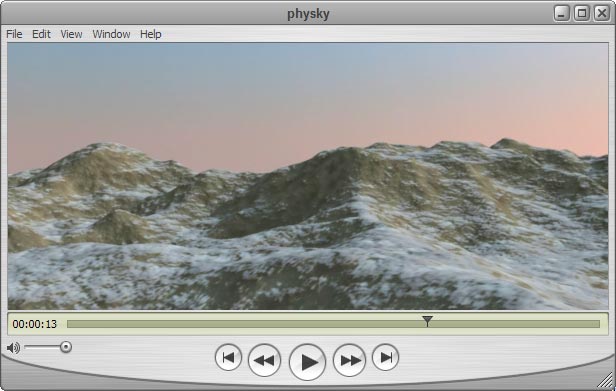This screenshot has width=616, height=391.
Task: Click the rewind button
Action: coord(264,360)
